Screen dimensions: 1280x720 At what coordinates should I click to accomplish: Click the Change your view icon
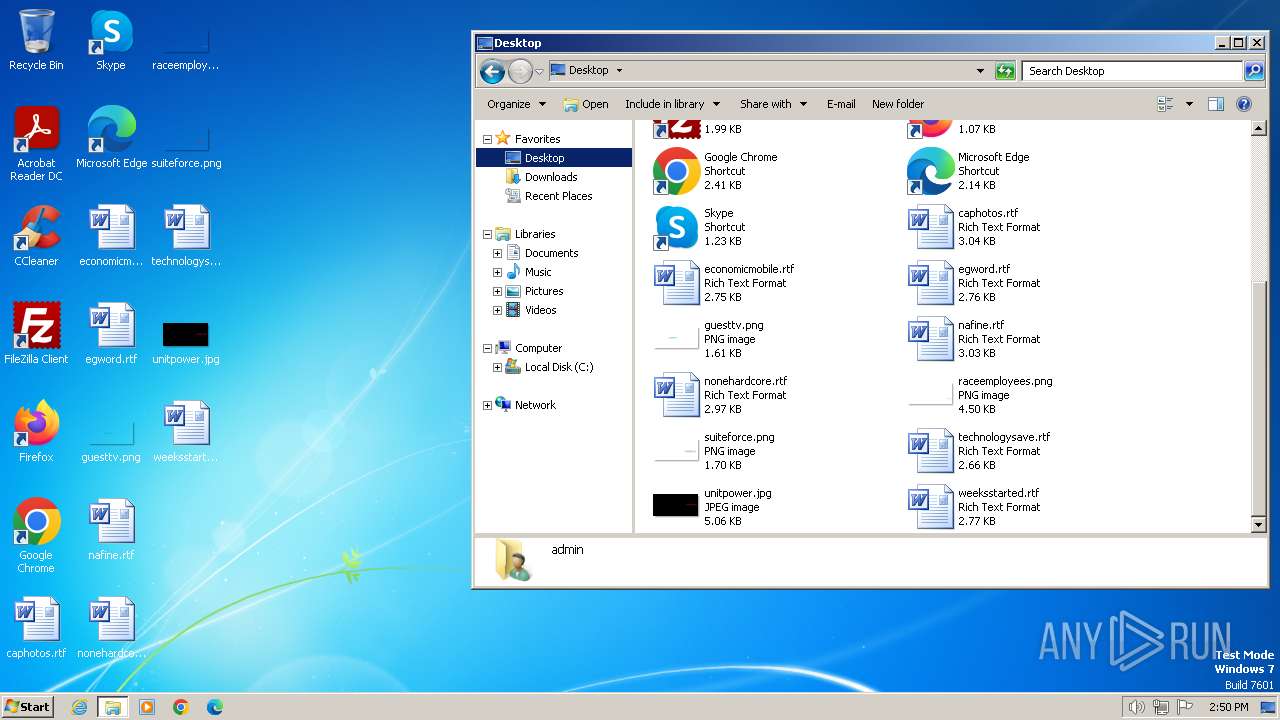pos(1165,104)
